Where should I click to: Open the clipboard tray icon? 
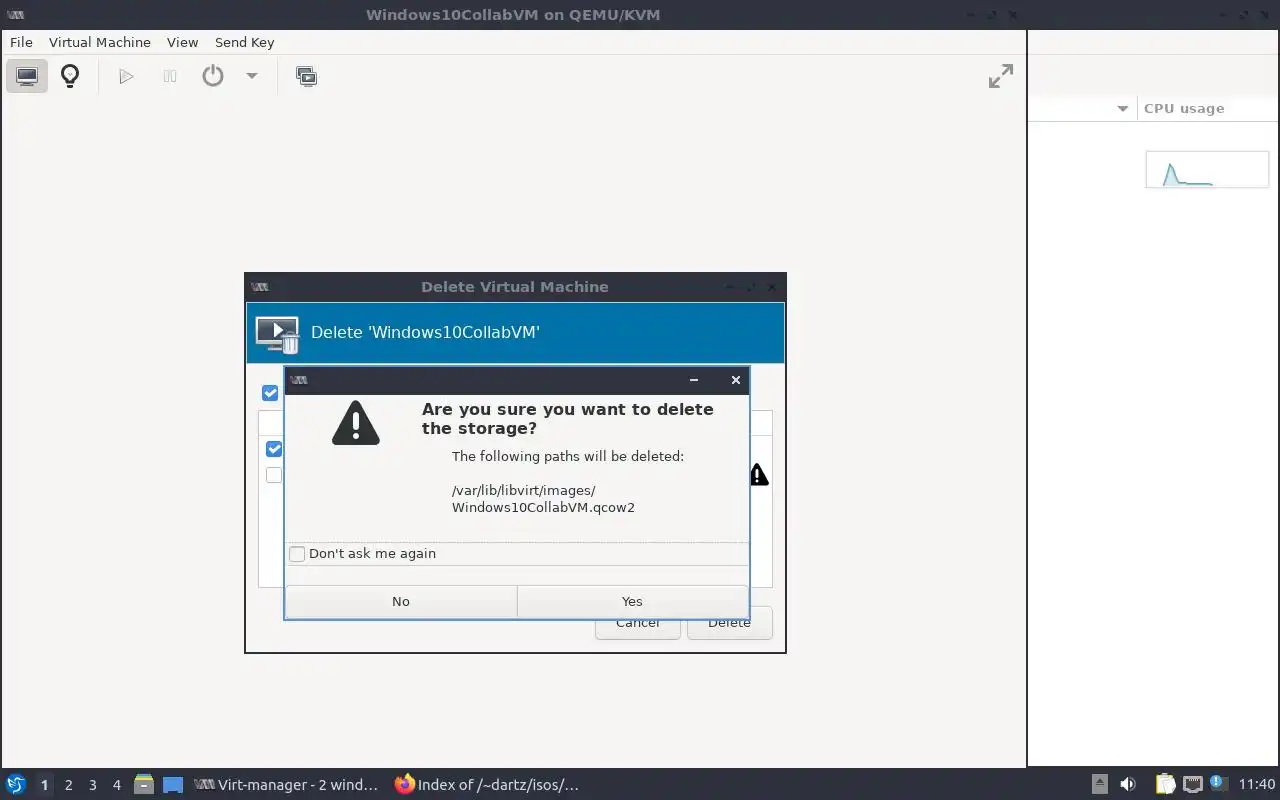point(1165,784)
